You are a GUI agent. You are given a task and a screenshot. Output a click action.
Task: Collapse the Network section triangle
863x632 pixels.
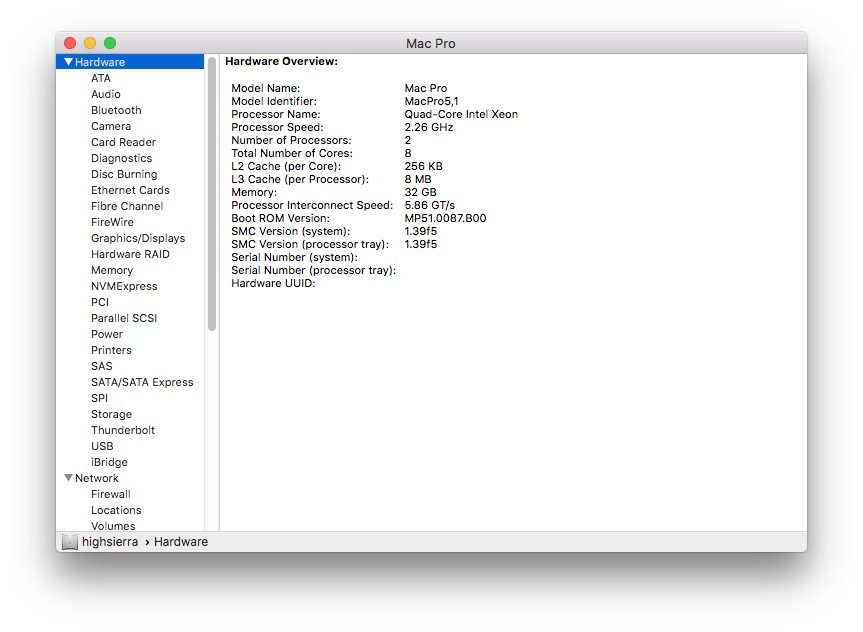pos(68,478)
